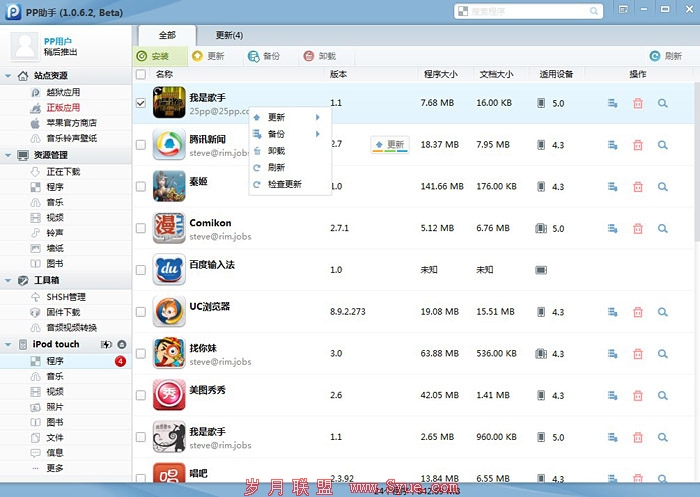Screen dimensions: 700x497
Task: Click the 卸载 toolbar button
Action: pos(320,56)
